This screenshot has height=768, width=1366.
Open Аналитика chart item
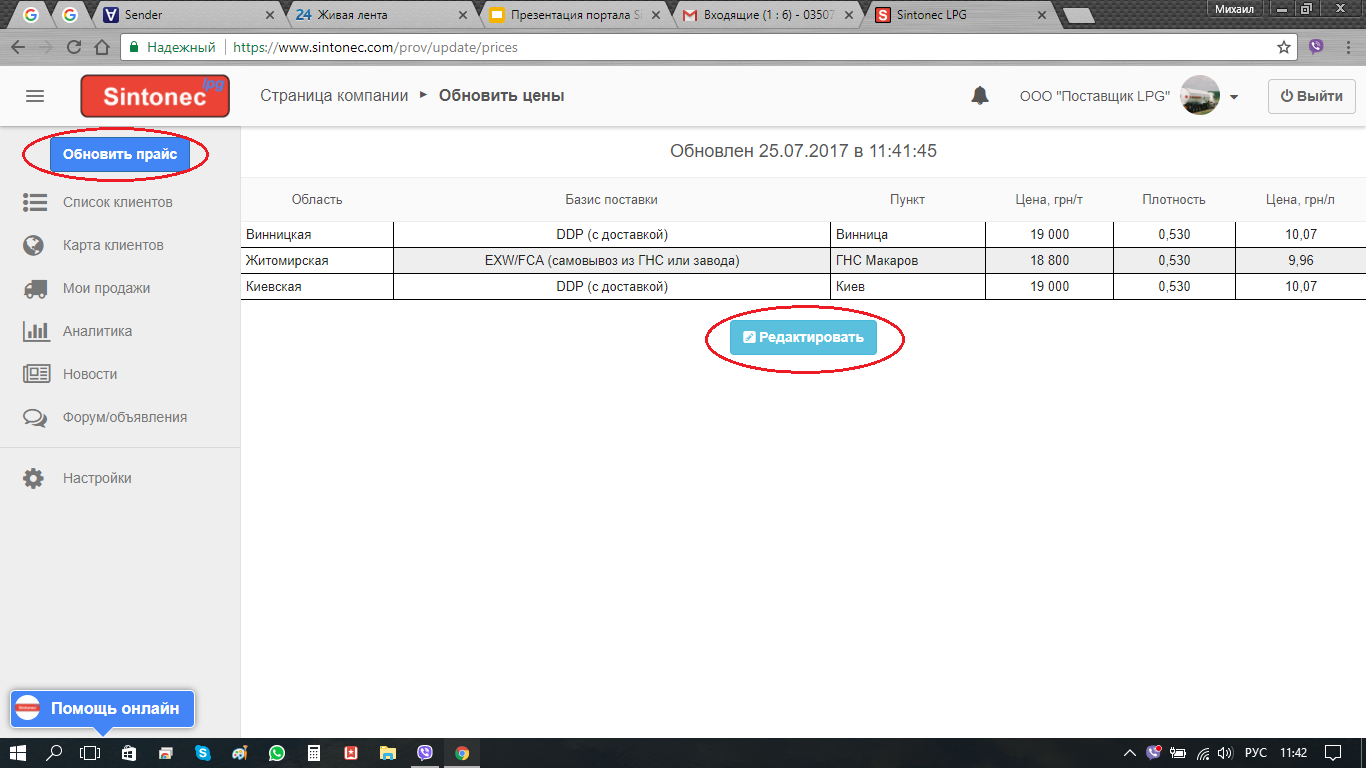[97, 331]
